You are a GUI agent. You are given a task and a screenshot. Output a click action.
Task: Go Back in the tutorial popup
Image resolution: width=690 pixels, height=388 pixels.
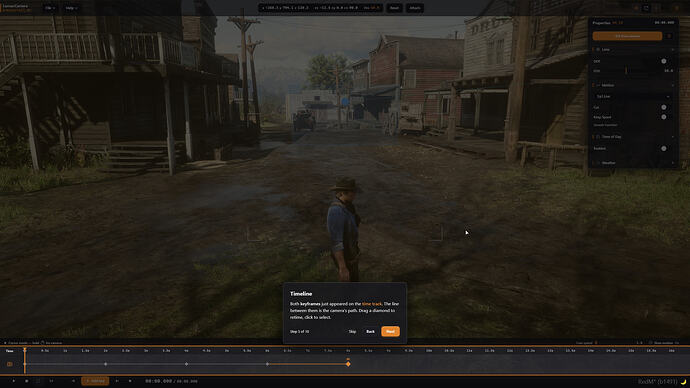pos(371,331)
